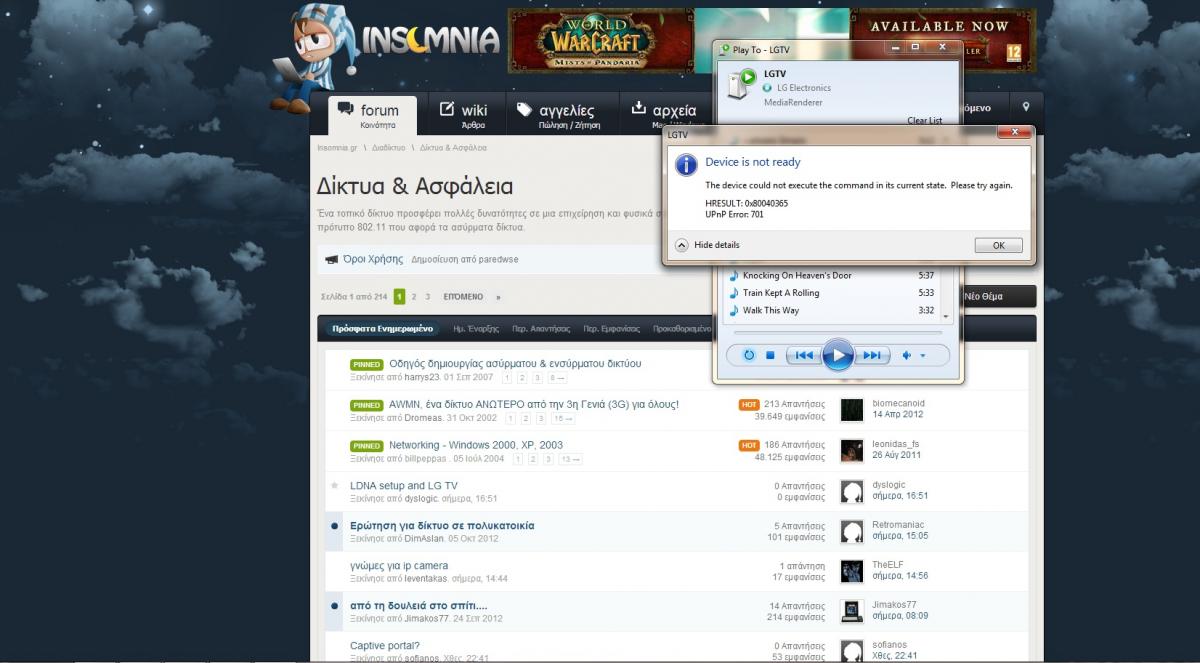Open the Networking - Windows 2000, XP, 2003 topic

[x=476, y=445]
